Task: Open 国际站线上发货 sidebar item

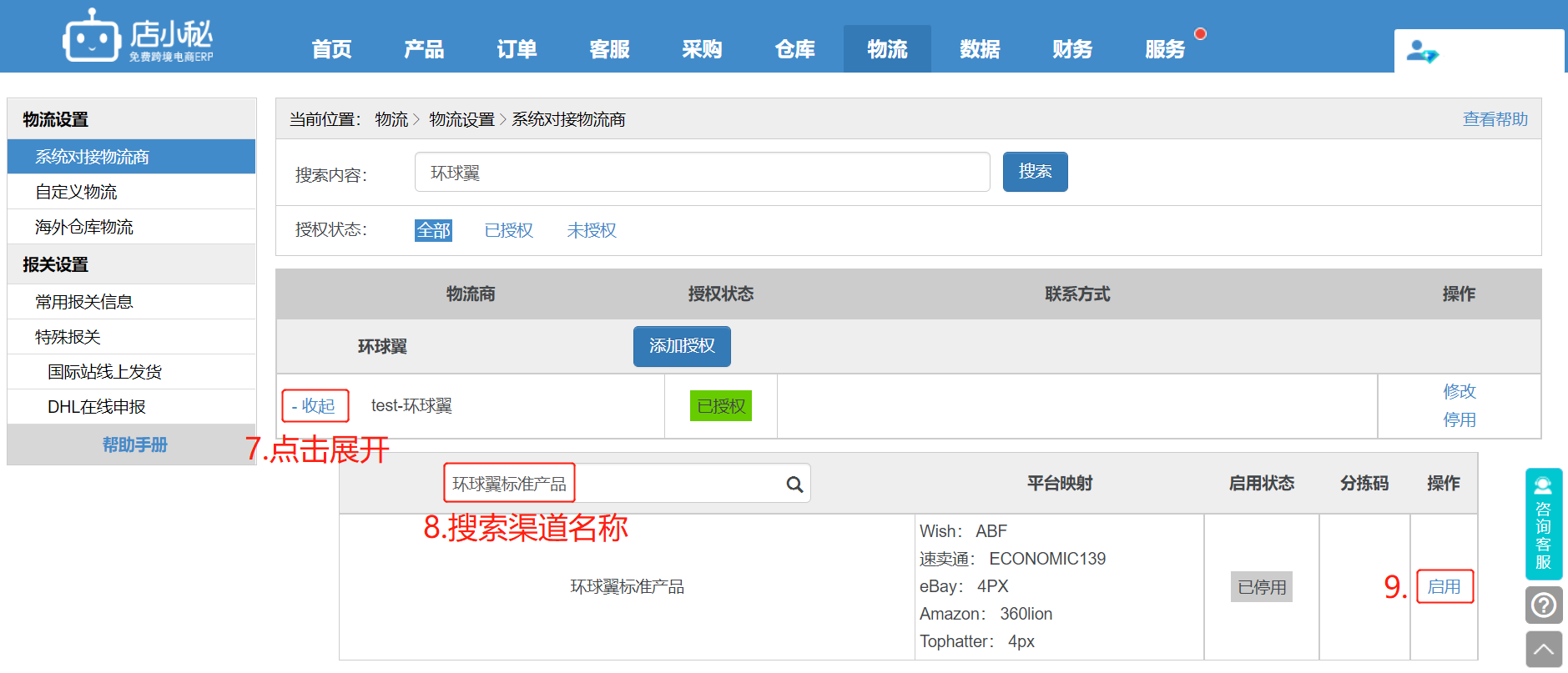Action: pyautogui.click(x=132, y=372)
